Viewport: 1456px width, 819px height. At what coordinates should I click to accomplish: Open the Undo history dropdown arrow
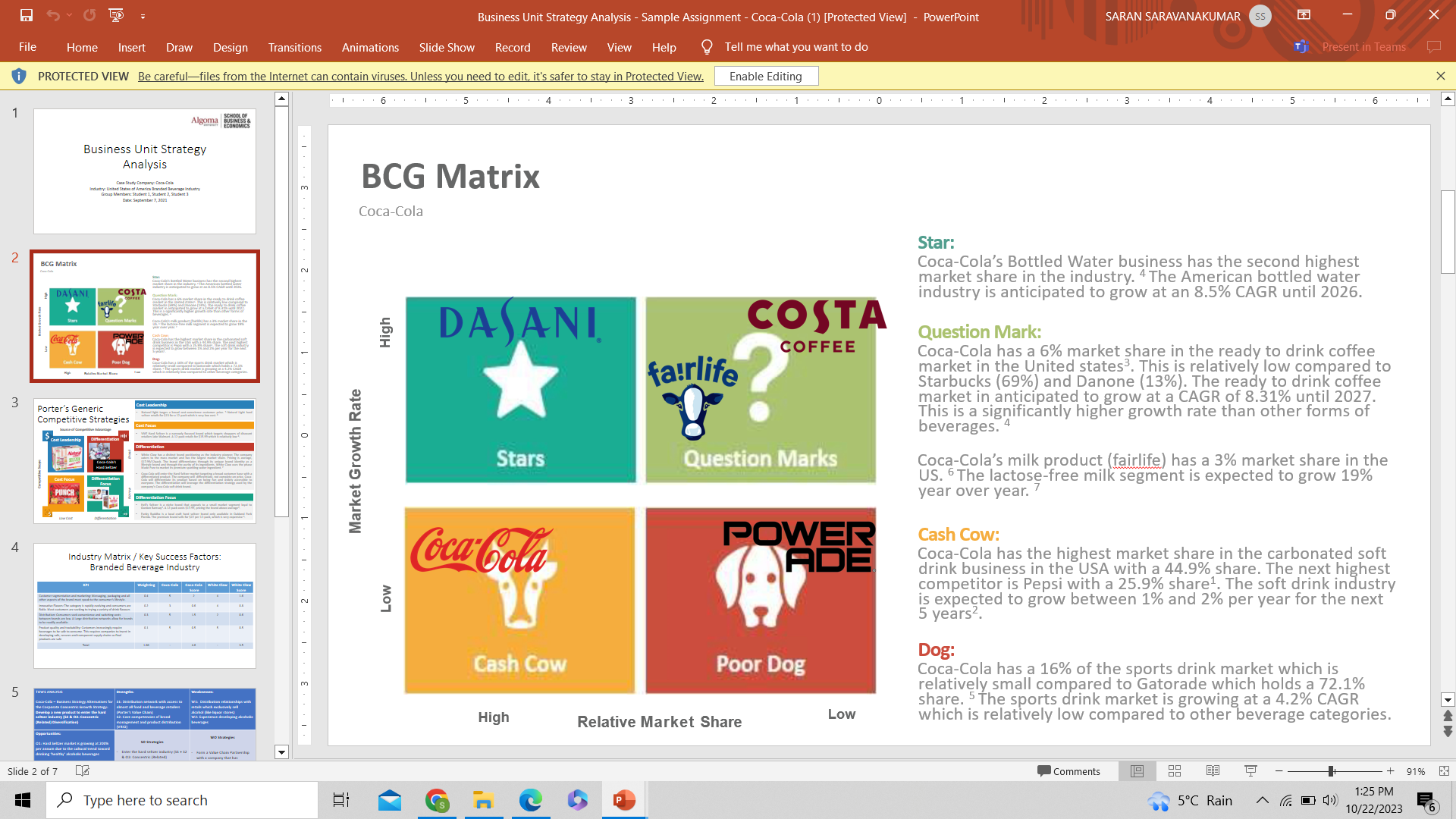(69, 15)
